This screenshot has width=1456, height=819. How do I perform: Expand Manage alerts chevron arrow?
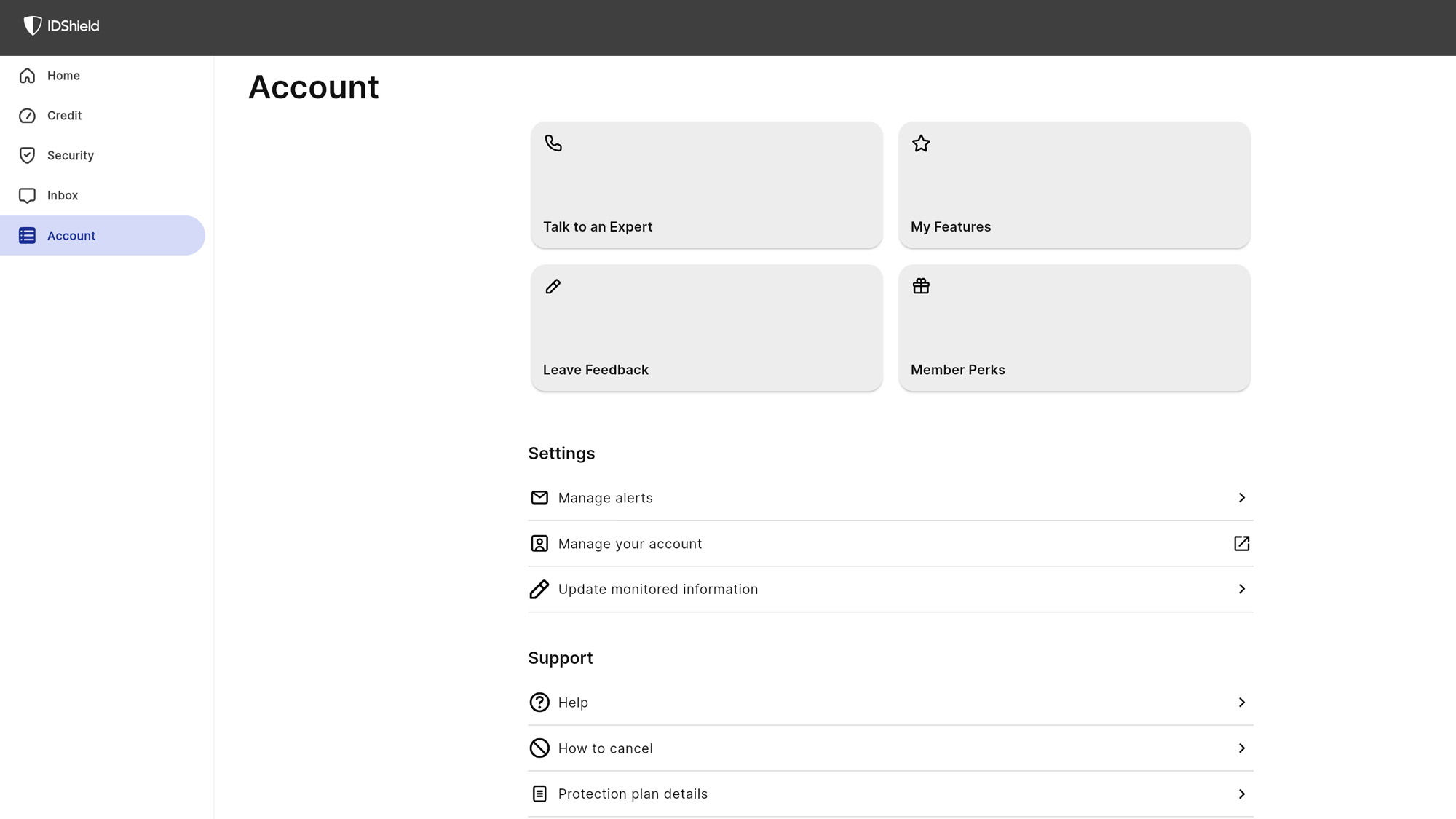click(x=1241, y=498)
